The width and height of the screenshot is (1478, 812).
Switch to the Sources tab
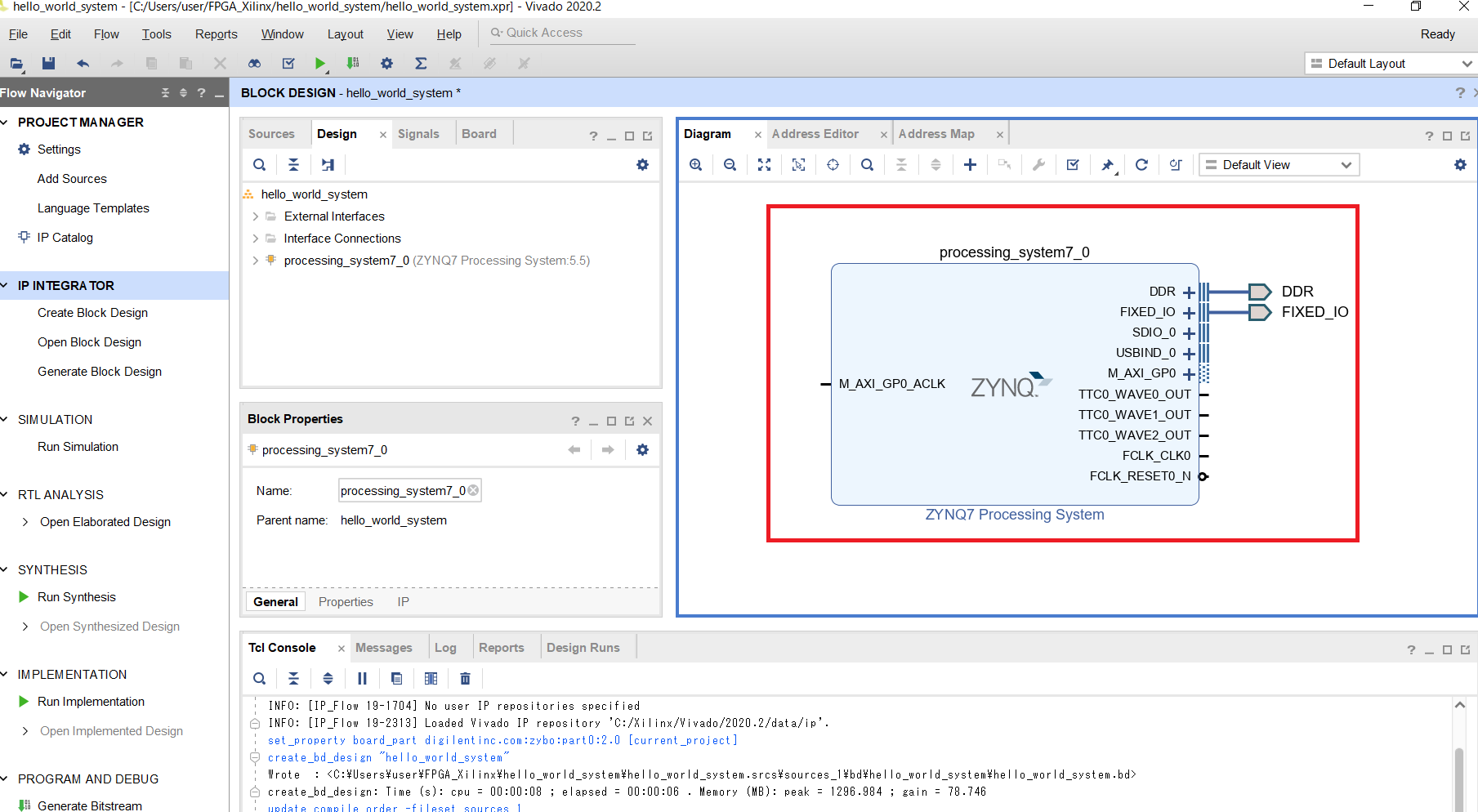point(271,134)
